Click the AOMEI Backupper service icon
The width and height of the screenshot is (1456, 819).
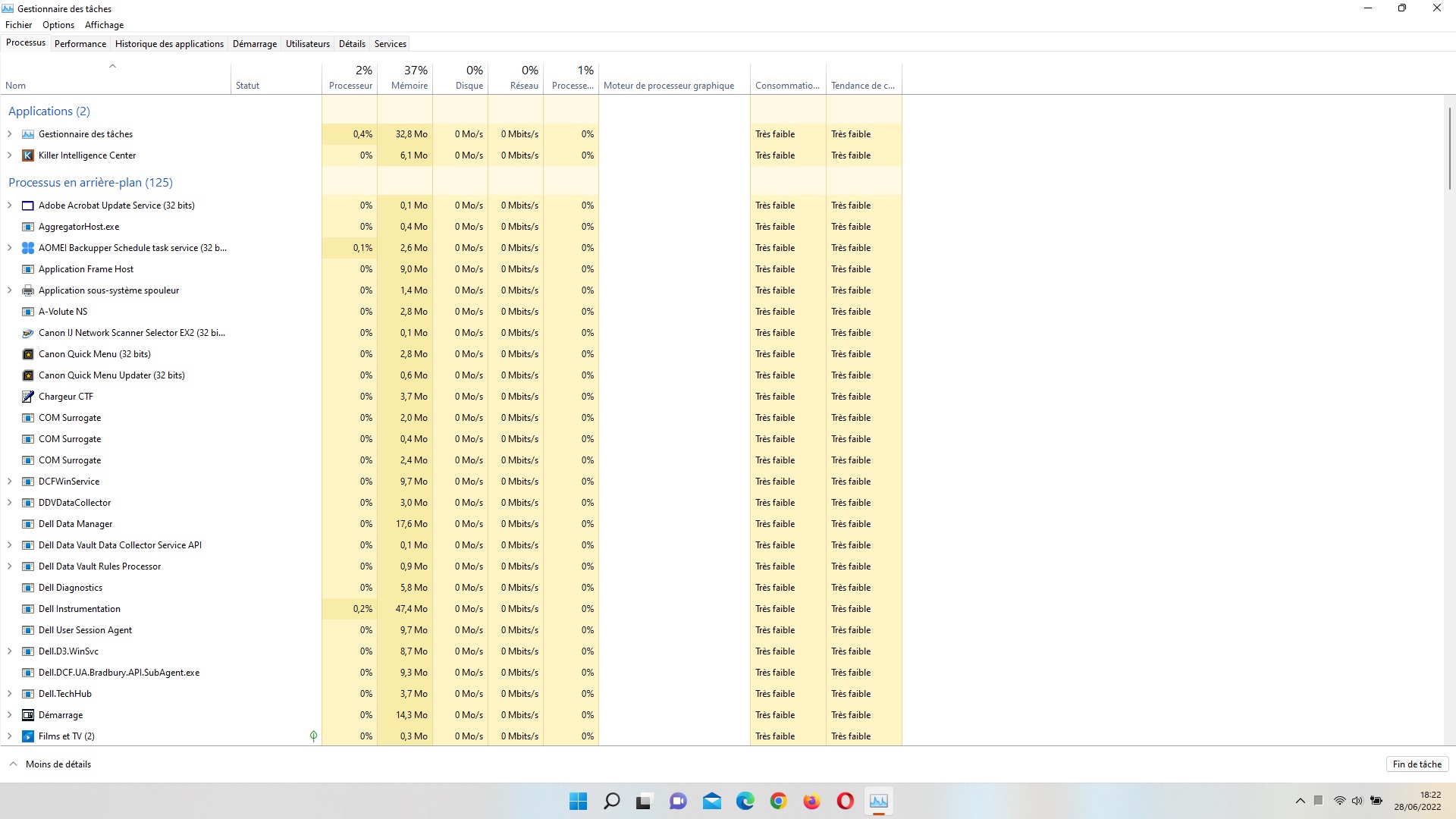click(28, 248)
